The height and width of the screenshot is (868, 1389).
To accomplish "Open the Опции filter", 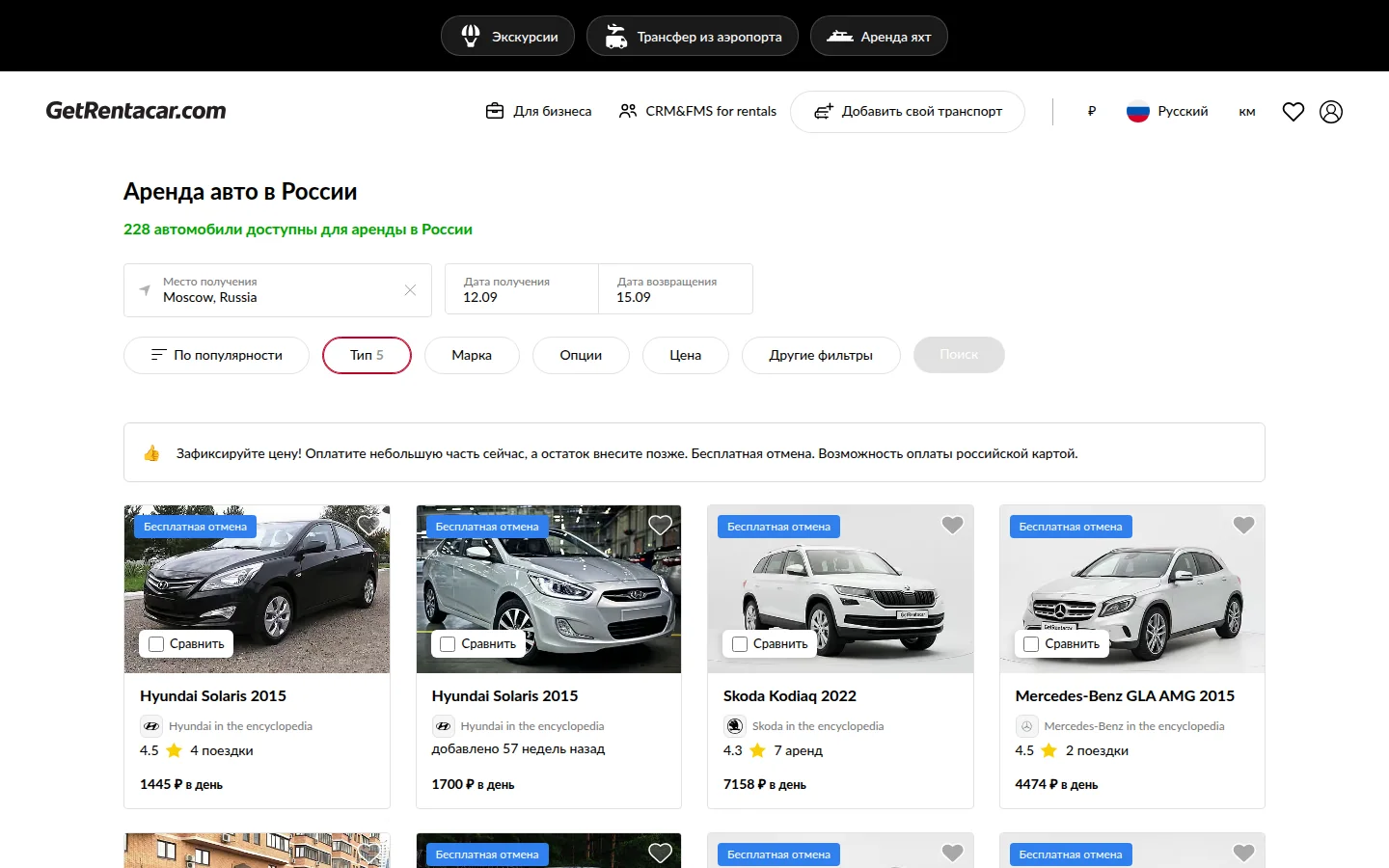I will point(581,355).
